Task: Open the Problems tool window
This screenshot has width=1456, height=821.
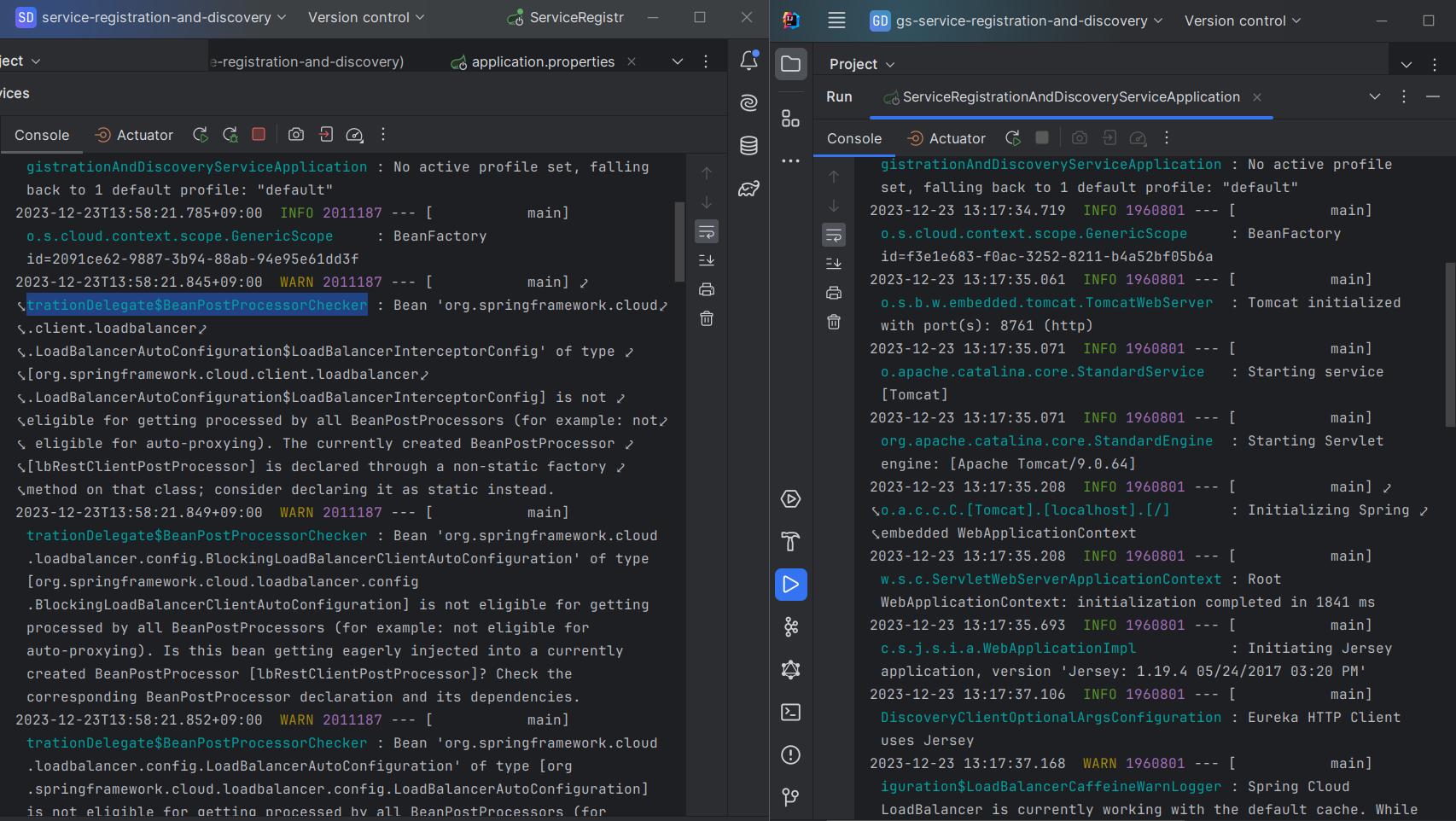Action: (791, 755)
